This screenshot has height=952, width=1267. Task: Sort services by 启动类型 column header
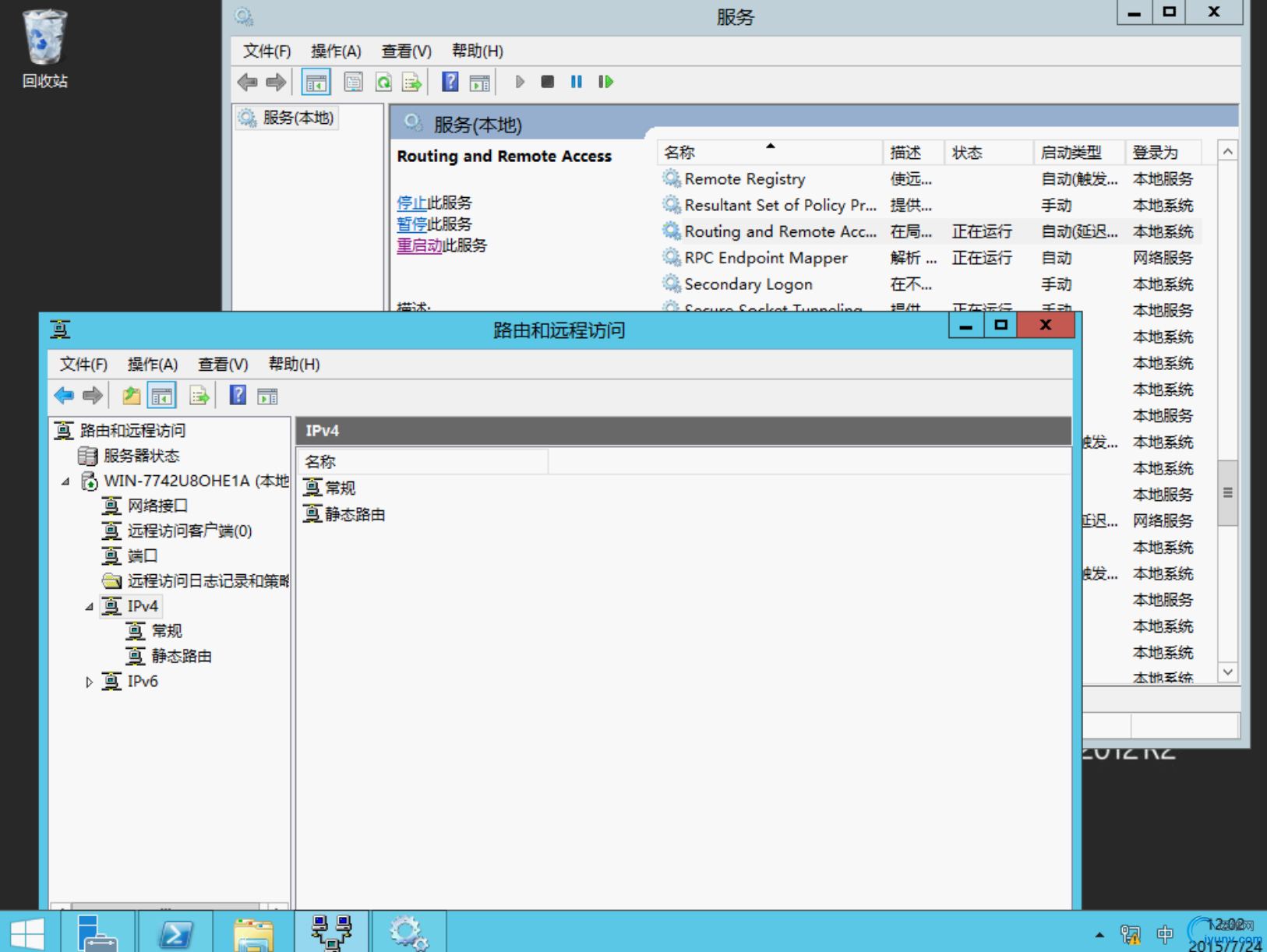[x=1078, y=153]
